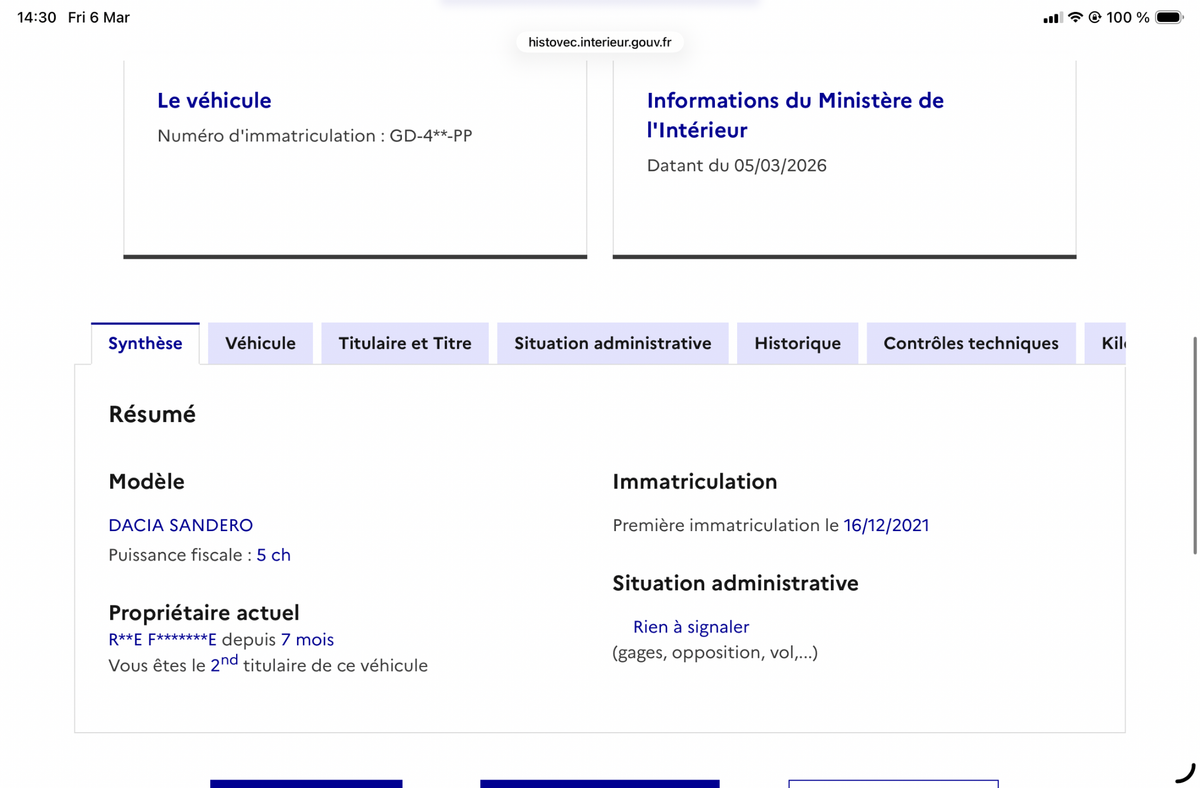The height and width of the screenshot is (788, 1200).
Task: Click the Datant du 05/03/2026 text
Action: [737, 166]
